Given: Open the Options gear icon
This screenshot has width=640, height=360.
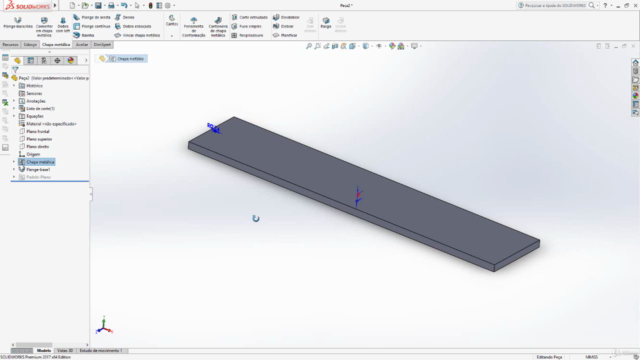Looking at the screenshot, I should click(168, 5).
